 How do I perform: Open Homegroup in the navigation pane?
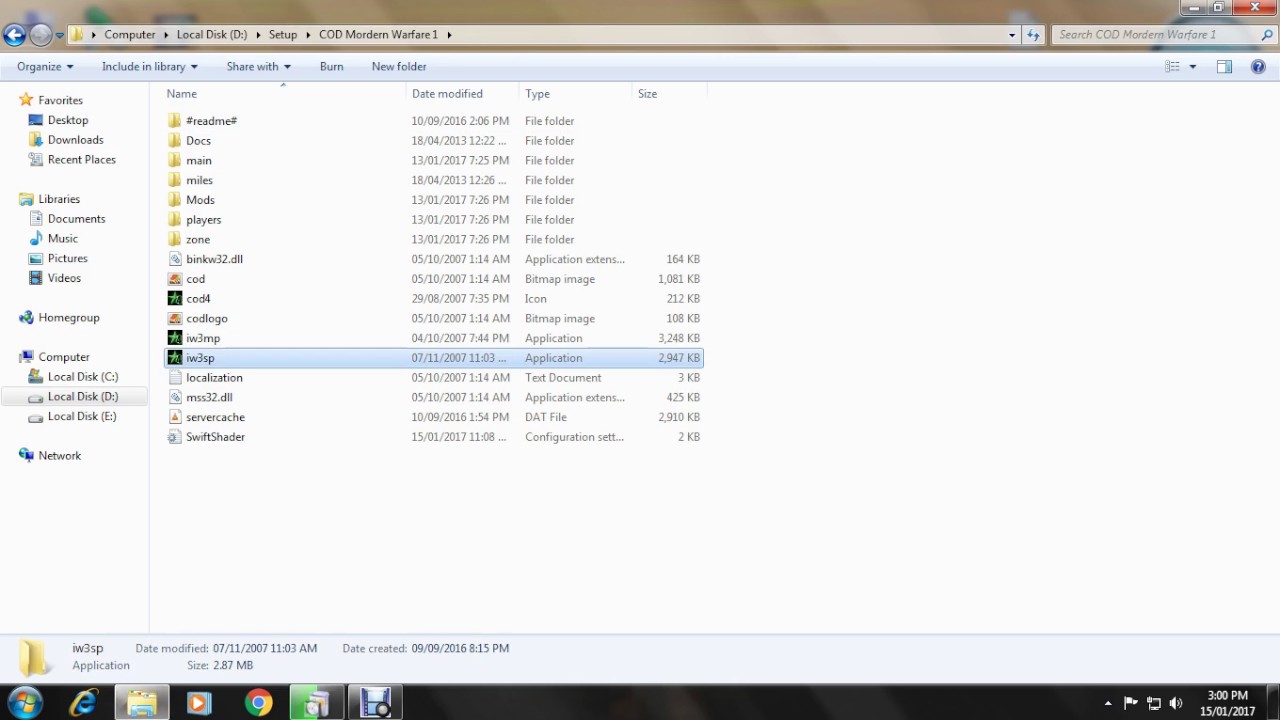(x=68, y=318)
